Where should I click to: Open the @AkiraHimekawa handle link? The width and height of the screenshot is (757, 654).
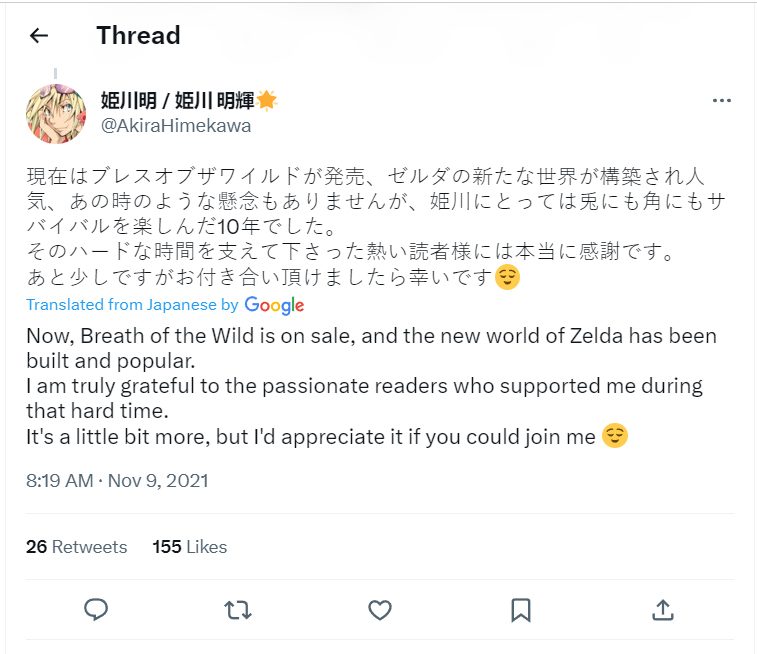(175, 126)
